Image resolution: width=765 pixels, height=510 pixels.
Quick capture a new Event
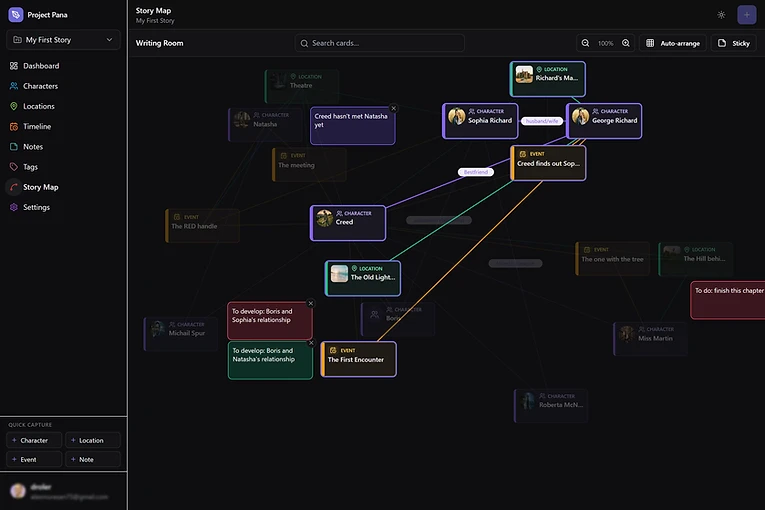click(34, 459)
